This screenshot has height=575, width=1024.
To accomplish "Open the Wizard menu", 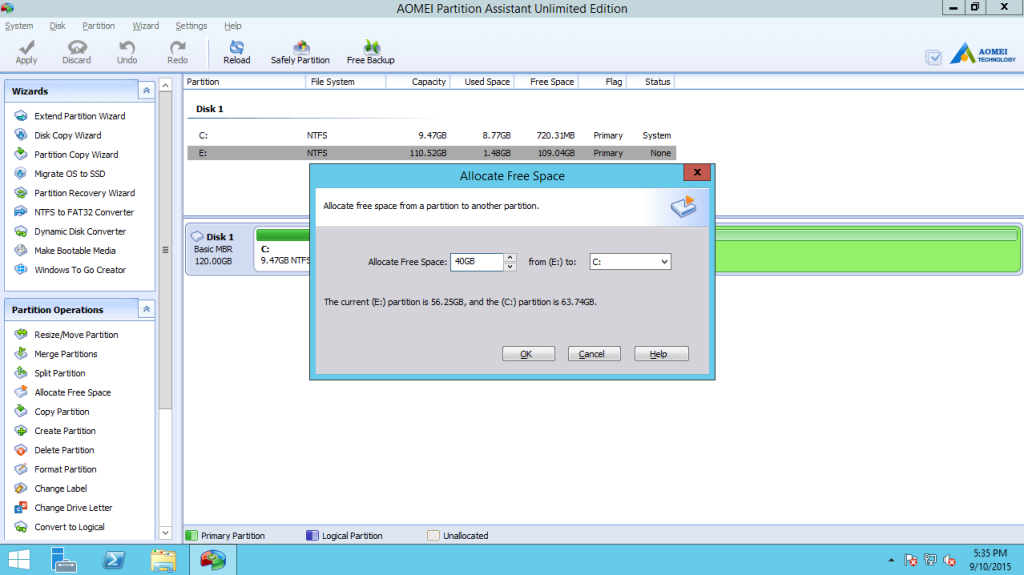I will point(146,25).
